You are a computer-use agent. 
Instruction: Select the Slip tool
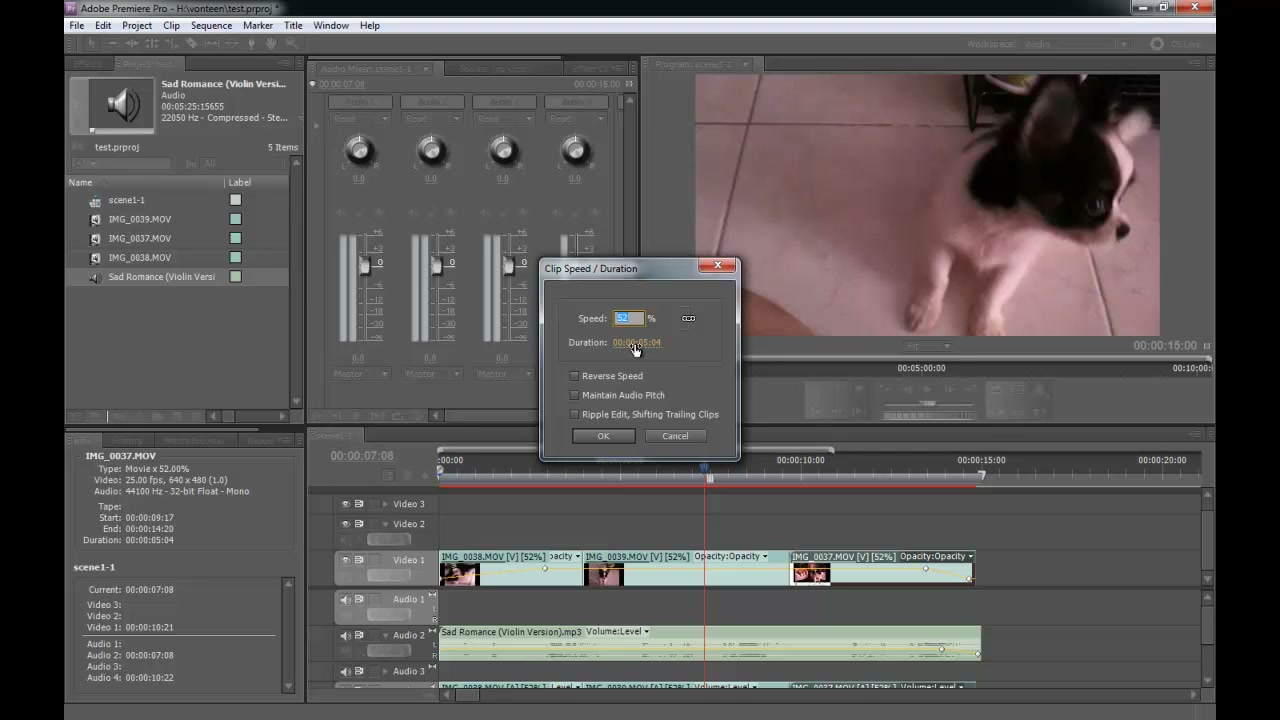click(x=212, y=44)
